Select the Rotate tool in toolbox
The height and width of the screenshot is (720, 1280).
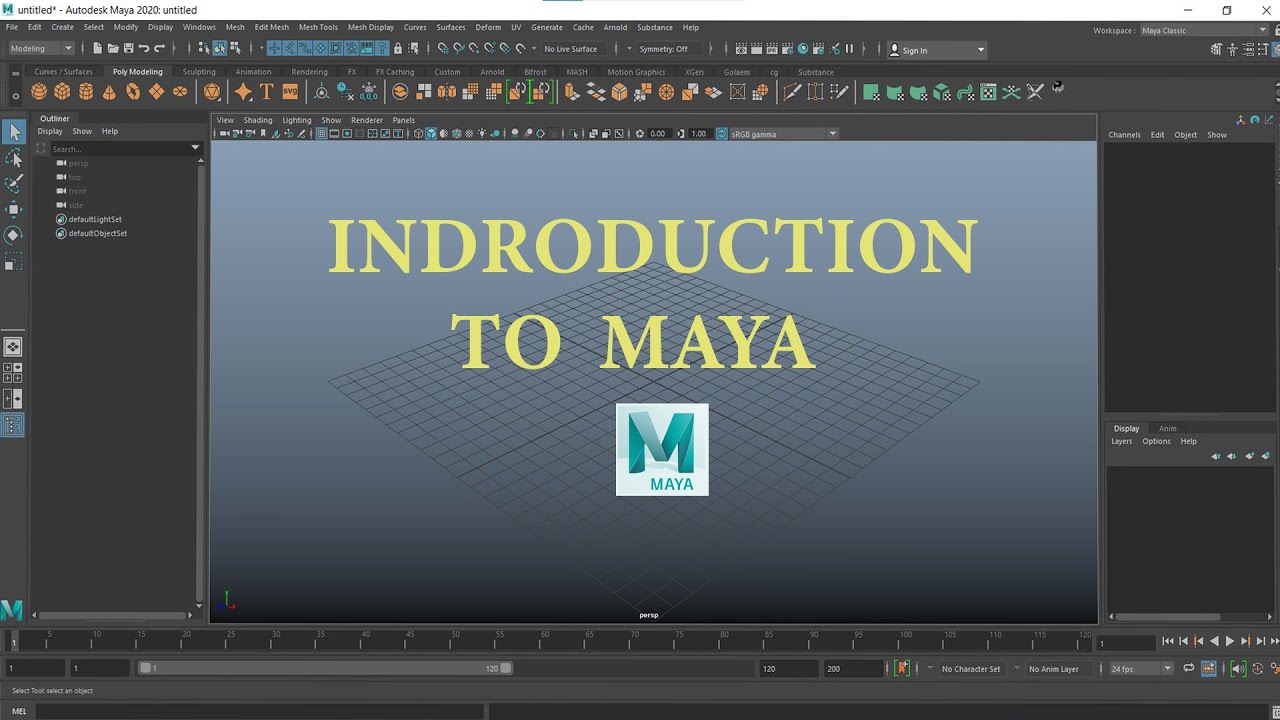[14, 235]
